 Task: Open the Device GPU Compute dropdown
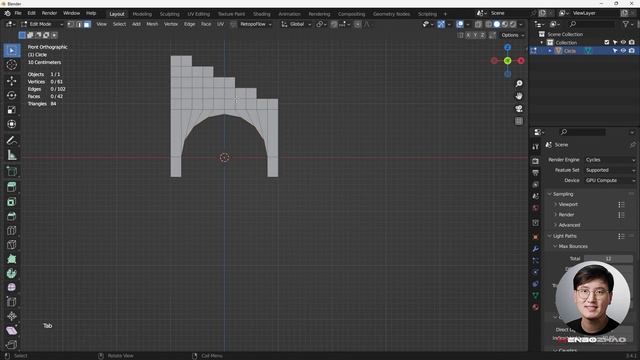coord(610,180)
